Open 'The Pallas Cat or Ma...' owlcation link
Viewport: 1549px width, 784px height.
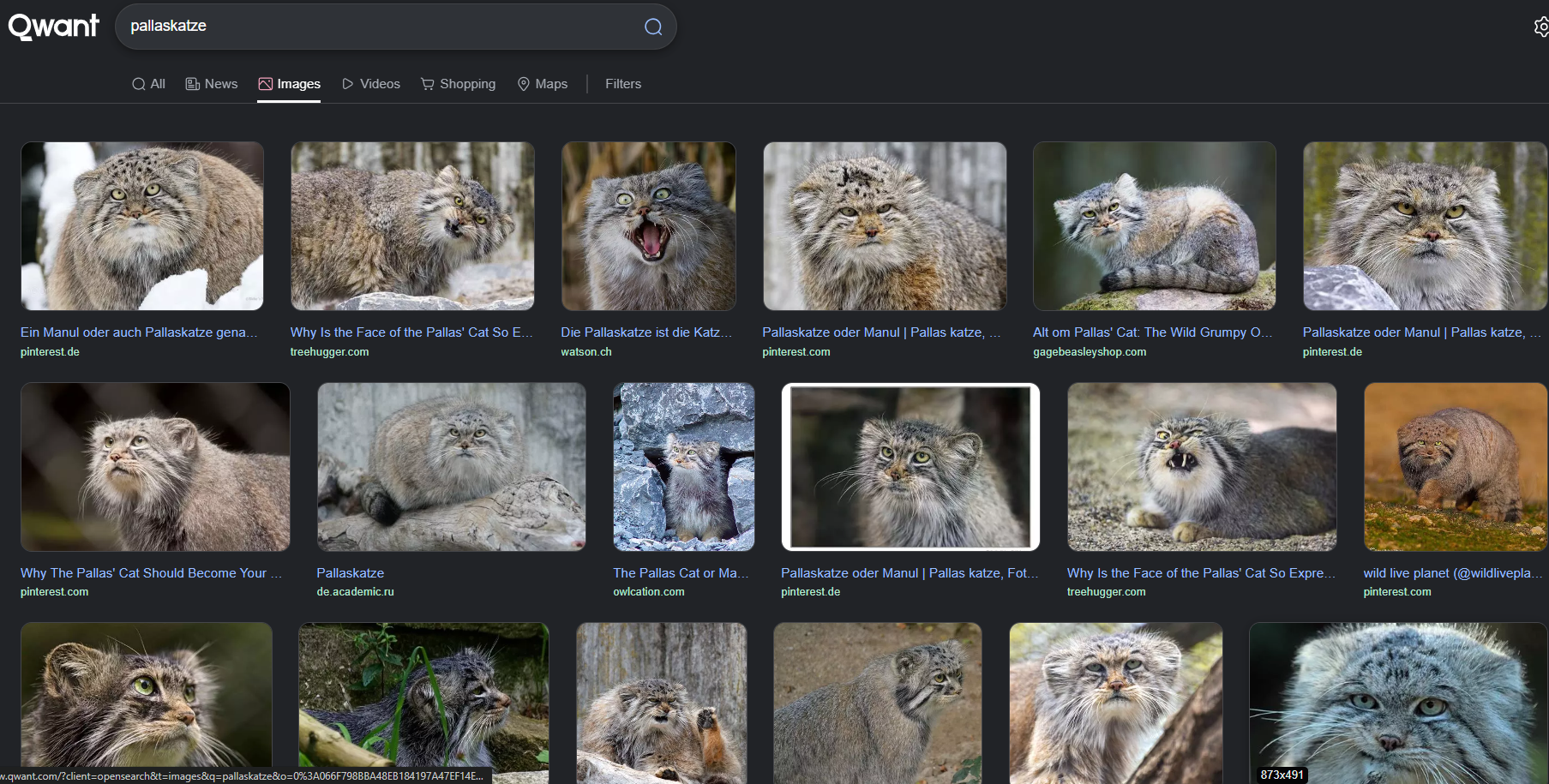click(681, 573)
